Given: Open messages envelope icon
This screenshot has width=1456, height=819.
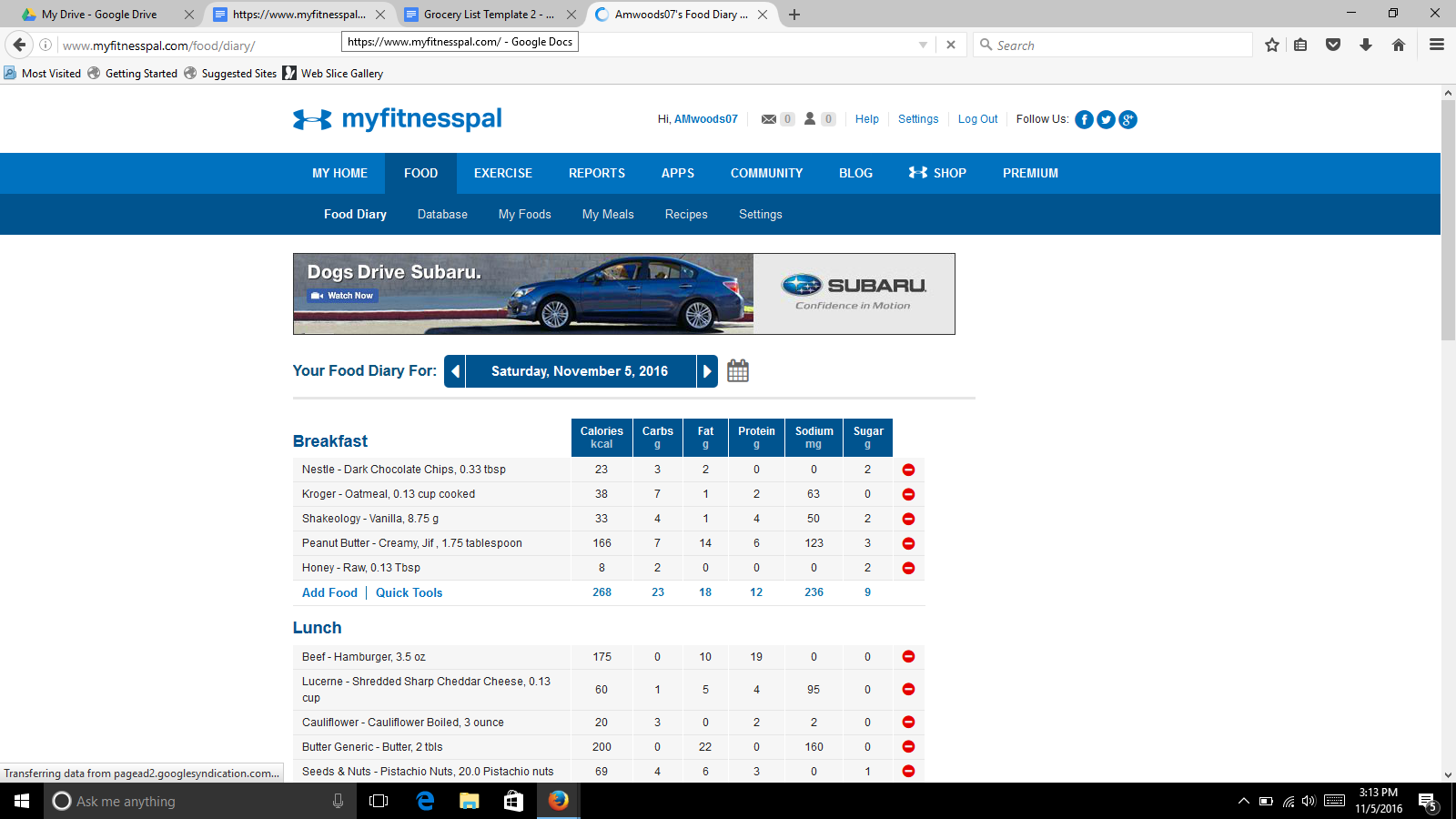Looking at the screenshot, I should (x=769, y=119).
